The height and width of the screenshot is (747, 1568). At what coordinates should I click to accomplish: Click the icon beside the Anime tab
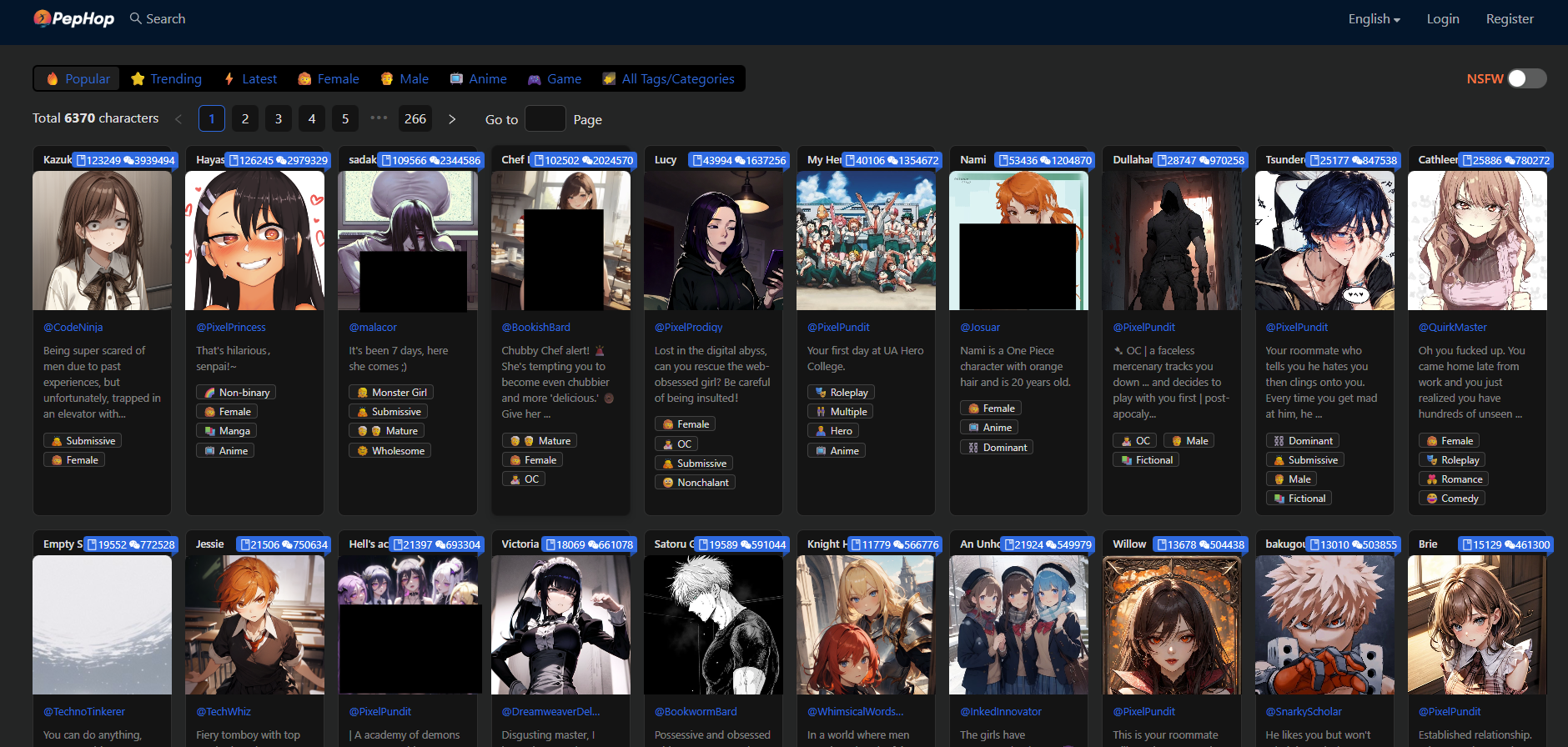[456, 79]
